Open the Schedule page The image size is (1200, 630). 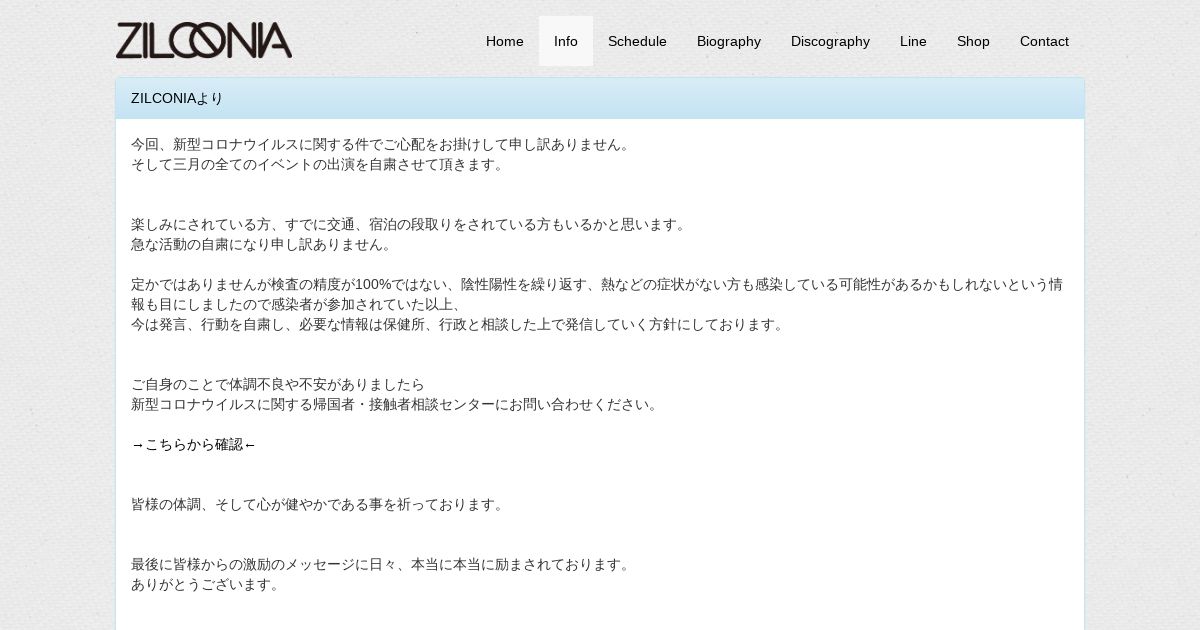point(637,41)
